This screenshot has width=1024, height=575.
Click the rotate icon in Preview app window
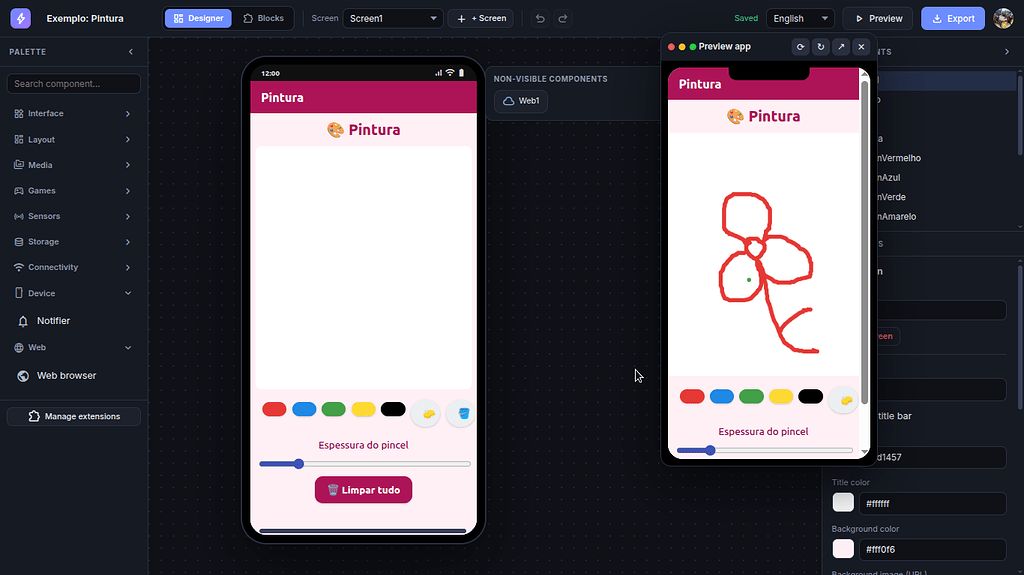point(821,46)
